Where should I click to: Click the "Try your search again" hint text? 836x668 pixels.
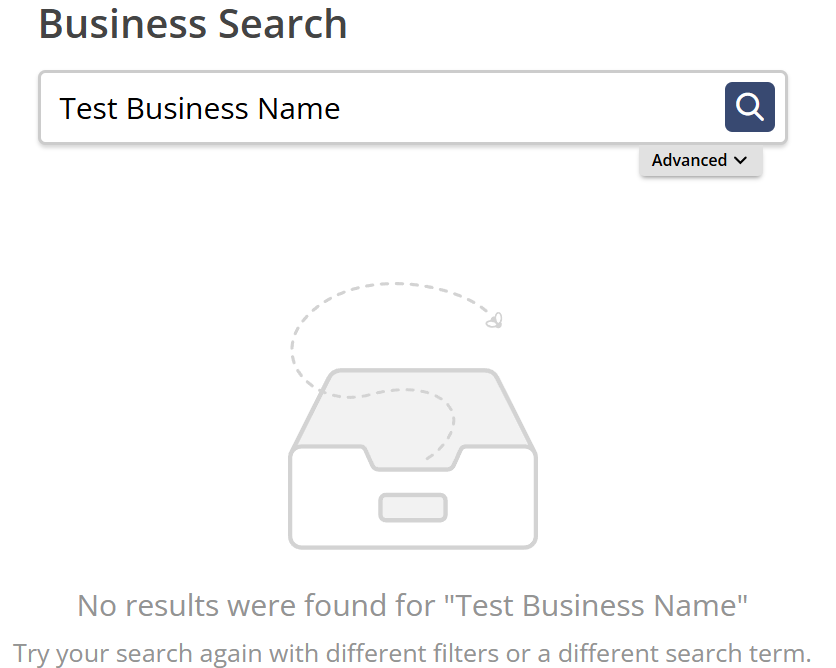(x=412, y=653)
